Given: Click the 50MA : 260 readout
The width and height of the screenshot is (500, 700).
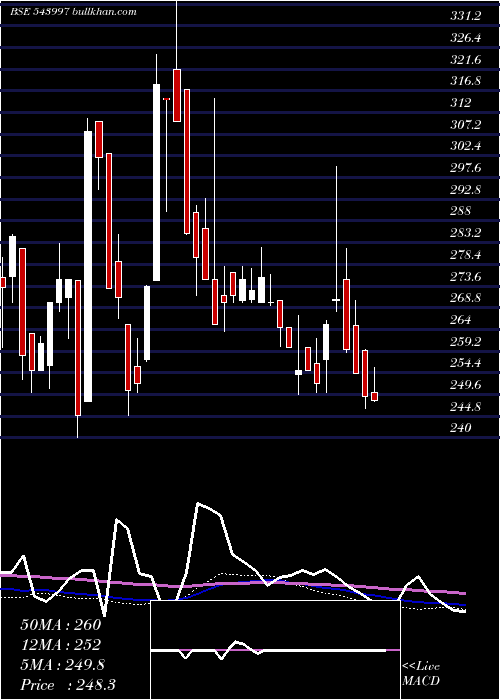Looking at the screenshot, I should [61, 625].
